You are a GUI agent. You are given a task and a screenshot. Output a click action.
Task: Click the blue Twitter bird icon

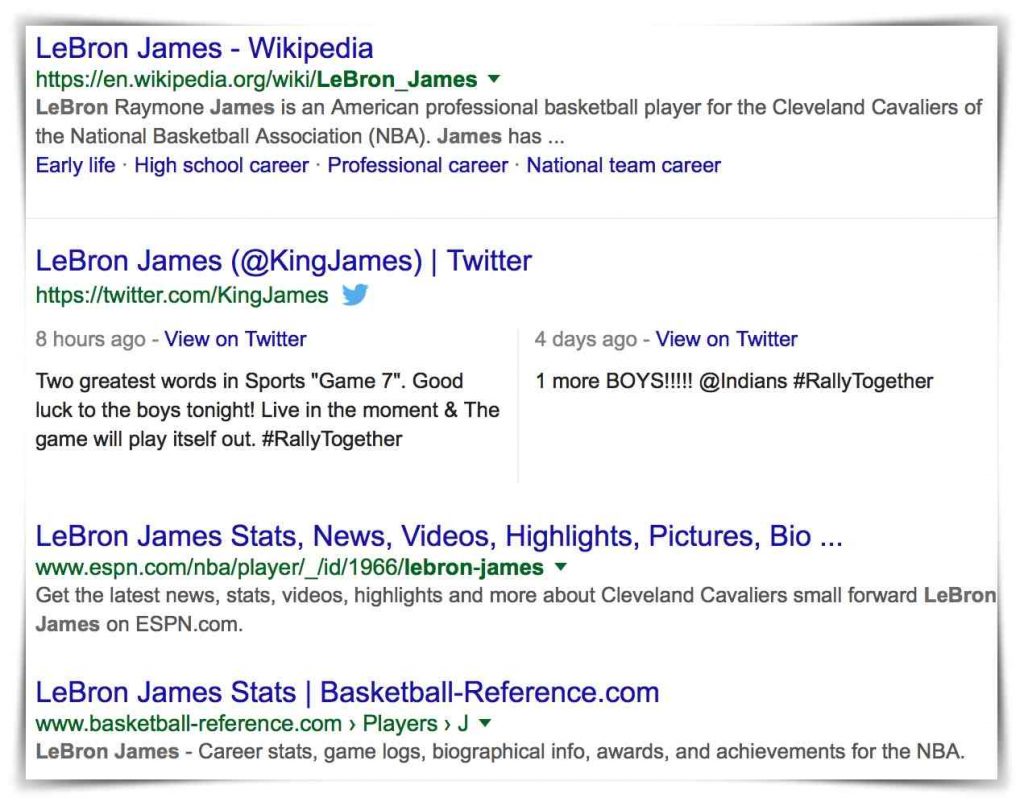[x=355, y=295]
